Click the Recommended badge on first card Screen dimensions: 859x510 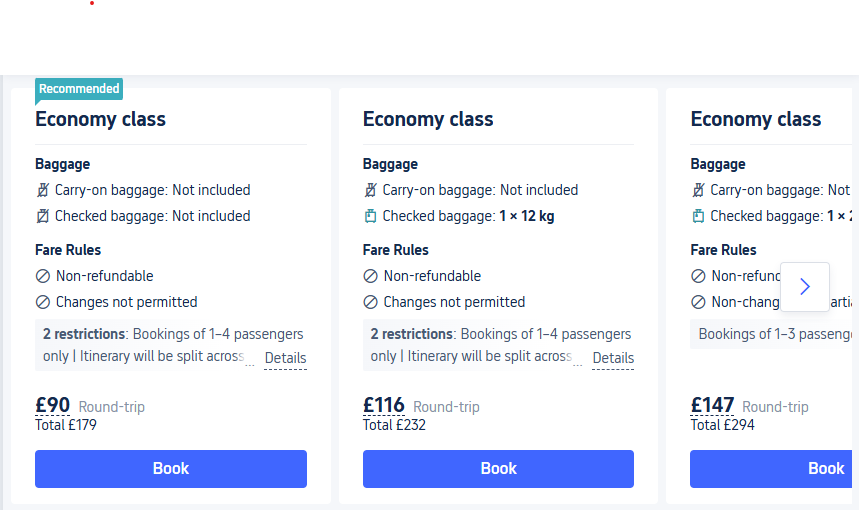[79, 89]
